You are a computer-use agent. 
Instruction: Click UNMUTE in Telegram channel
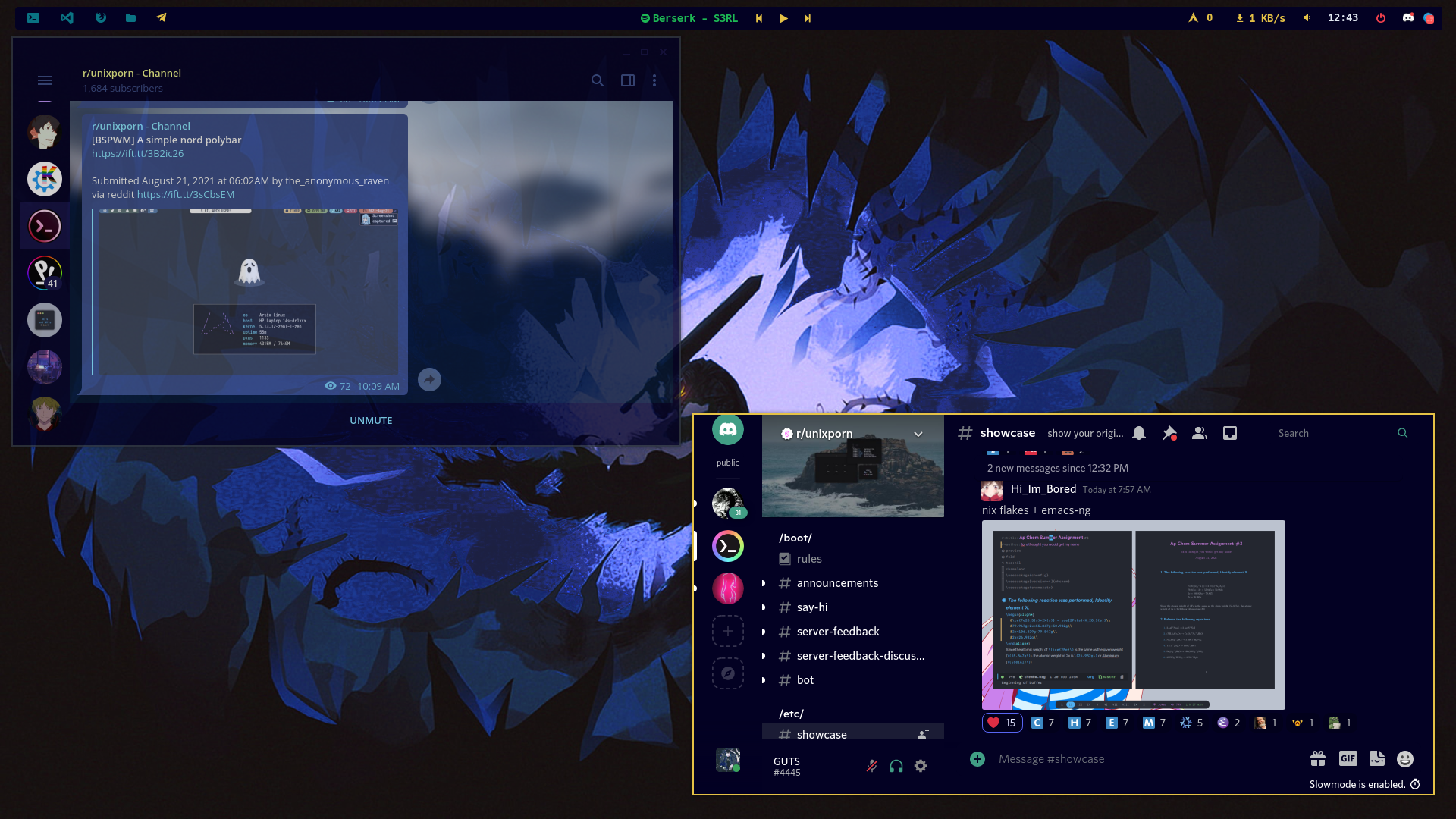(371, 420)
